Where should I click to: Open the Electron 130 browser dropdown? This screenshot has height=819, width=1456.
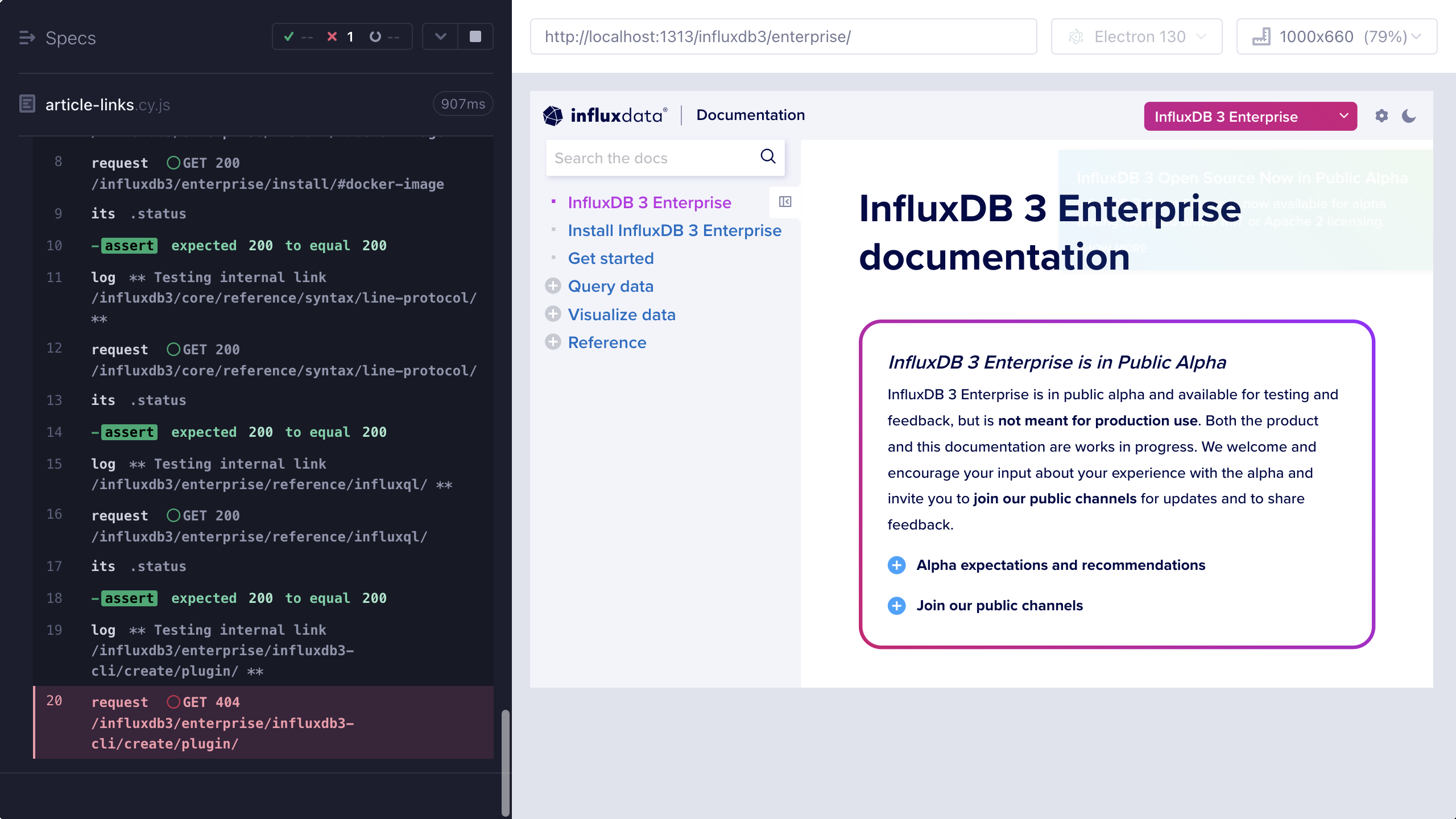(x=1136, y=36)
